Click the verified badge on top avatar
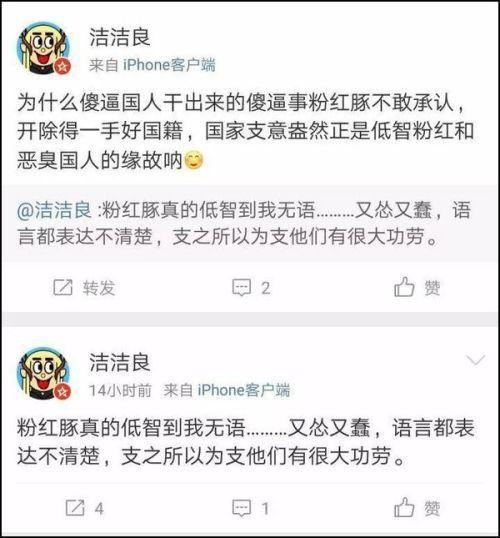 tap(62, 67)
